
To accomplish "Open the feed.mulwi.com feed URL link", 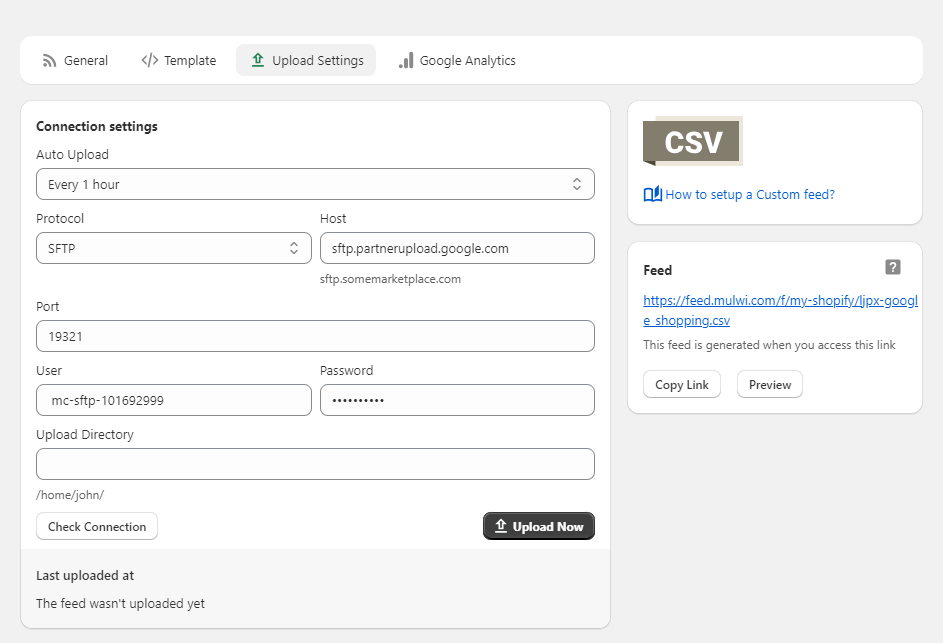I will tap(780, 310).
